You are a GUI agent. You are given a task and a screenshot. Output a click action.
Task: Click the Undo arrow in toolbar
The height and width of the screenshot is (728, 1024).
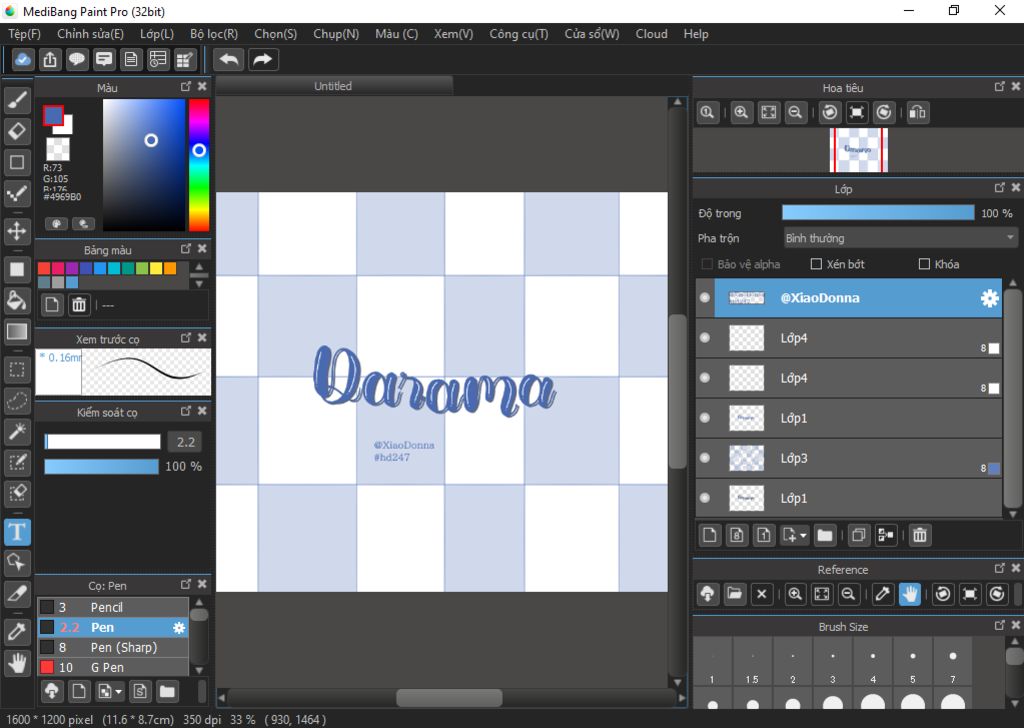click(x=229, y=59)
